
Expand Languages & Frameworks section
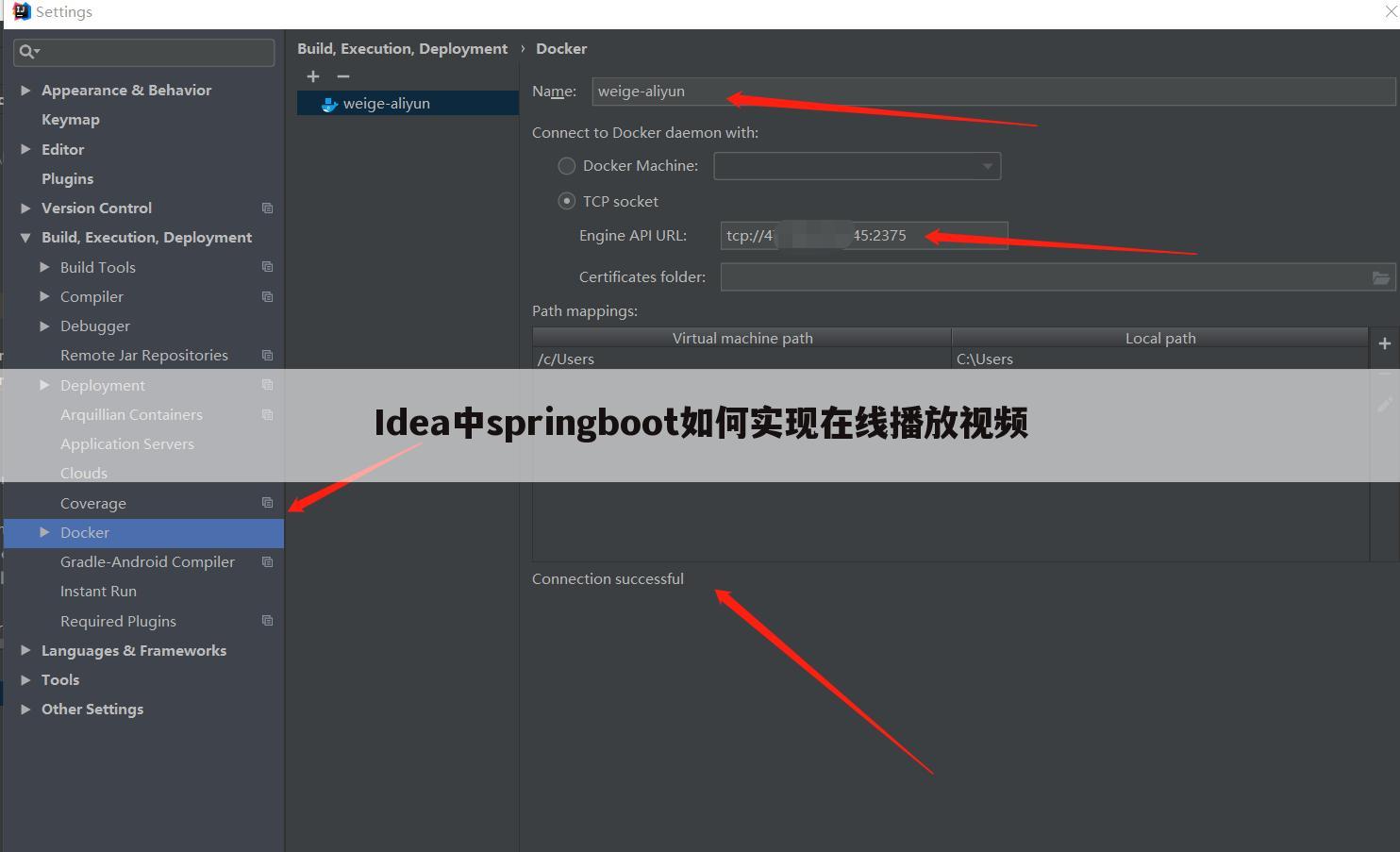[x=25, y=650]
